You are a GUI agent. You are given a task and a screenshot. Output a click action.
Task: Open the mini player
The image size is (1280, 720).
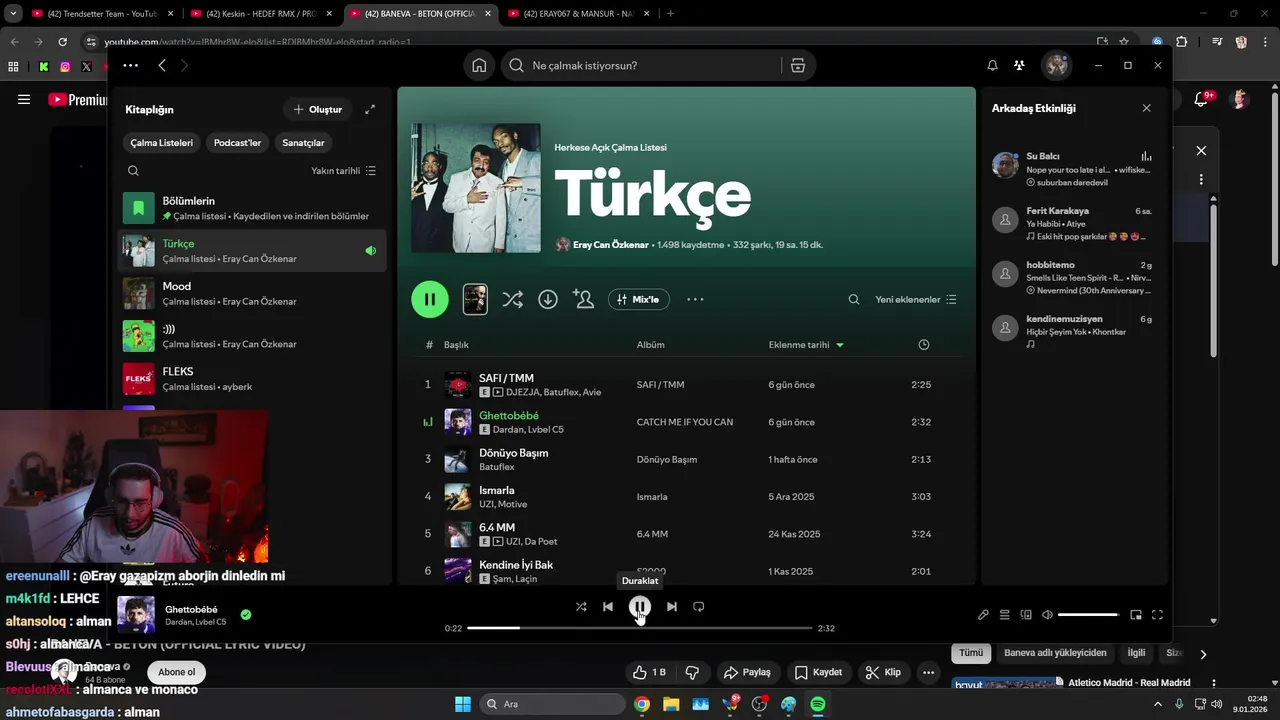pyautogui.click(x=1136, y=615)
